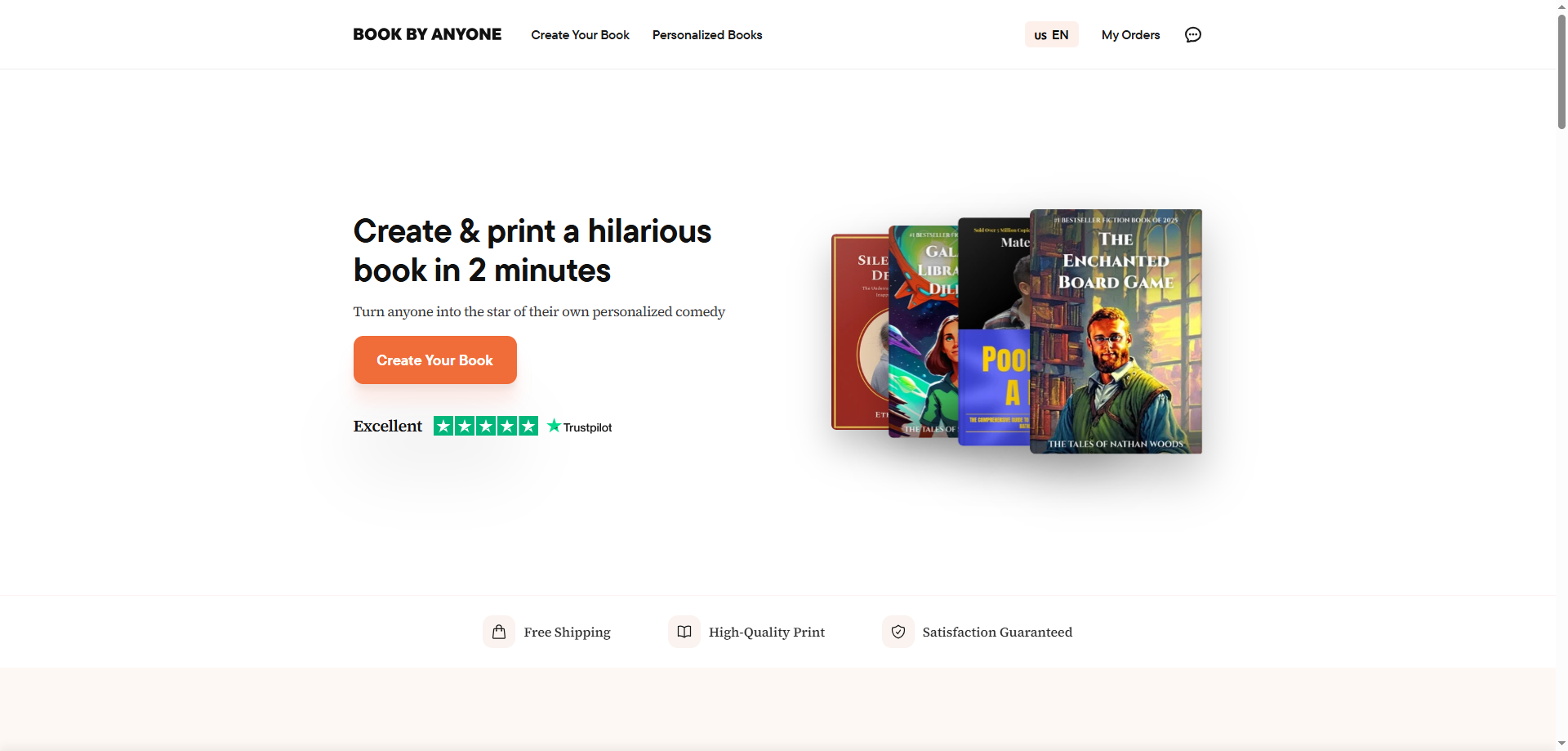Click the five green rating stars
The height and width of the screenshot is (751, 1568).
point(486,426)
